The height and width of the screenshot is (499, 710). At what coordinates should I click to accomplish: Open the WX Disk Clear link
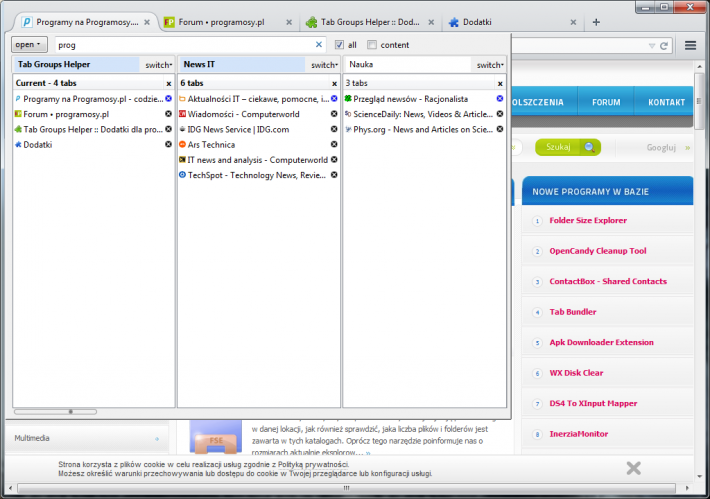tap(576, 373)
